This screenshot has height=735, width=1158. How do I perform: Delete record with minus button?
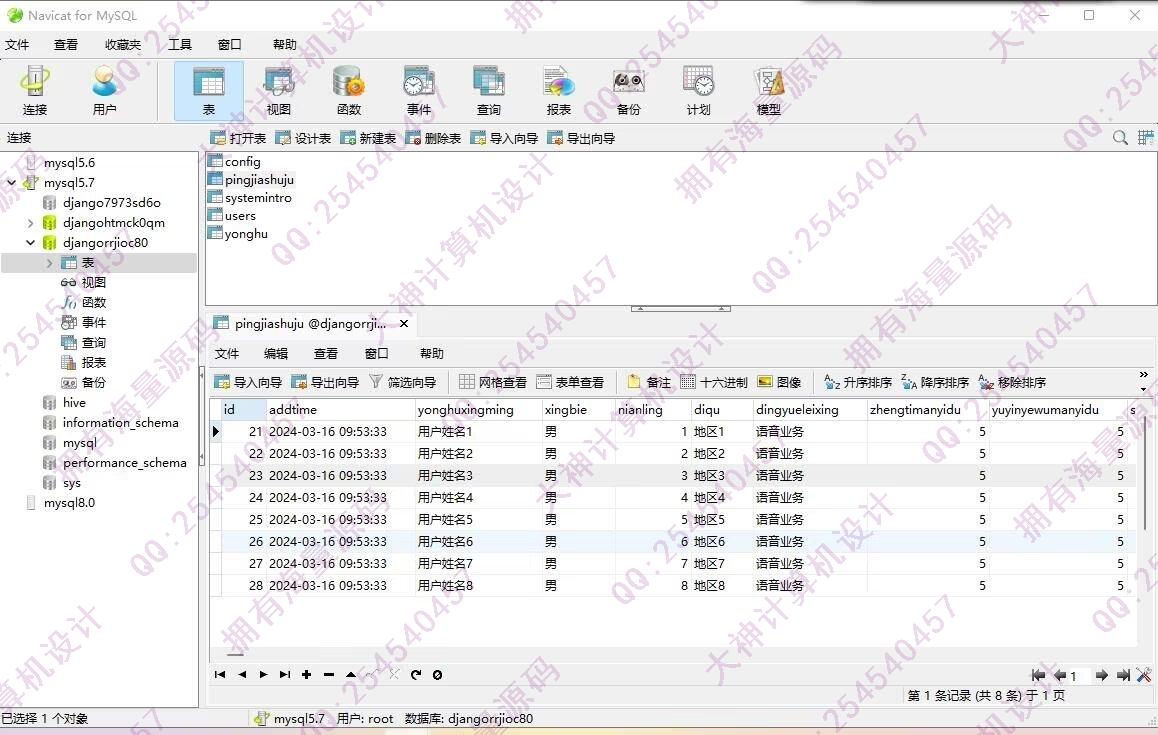pos(329,674)
